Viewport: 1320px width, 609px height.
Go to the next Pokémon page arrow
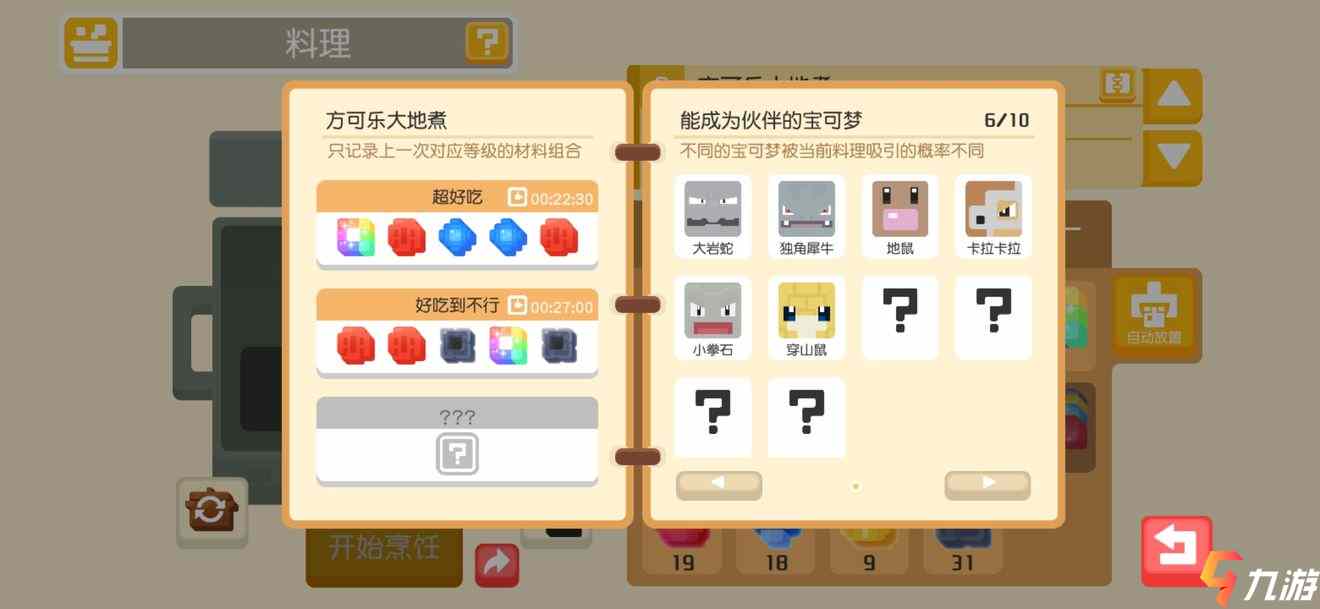pyautogui.click(x=987, y=483)
